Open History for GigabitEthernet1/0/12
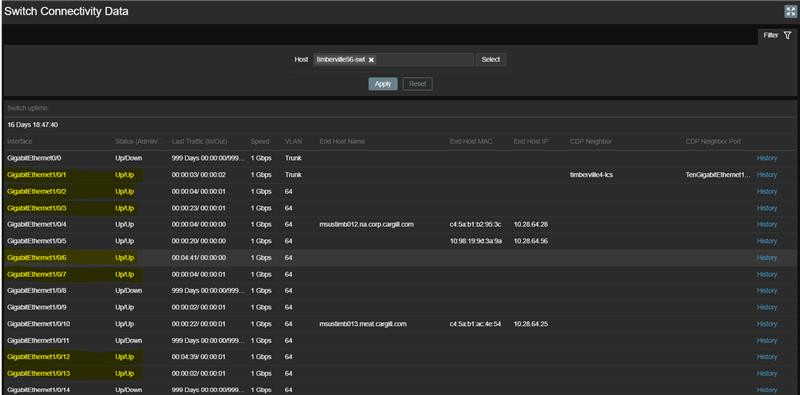 767,357
